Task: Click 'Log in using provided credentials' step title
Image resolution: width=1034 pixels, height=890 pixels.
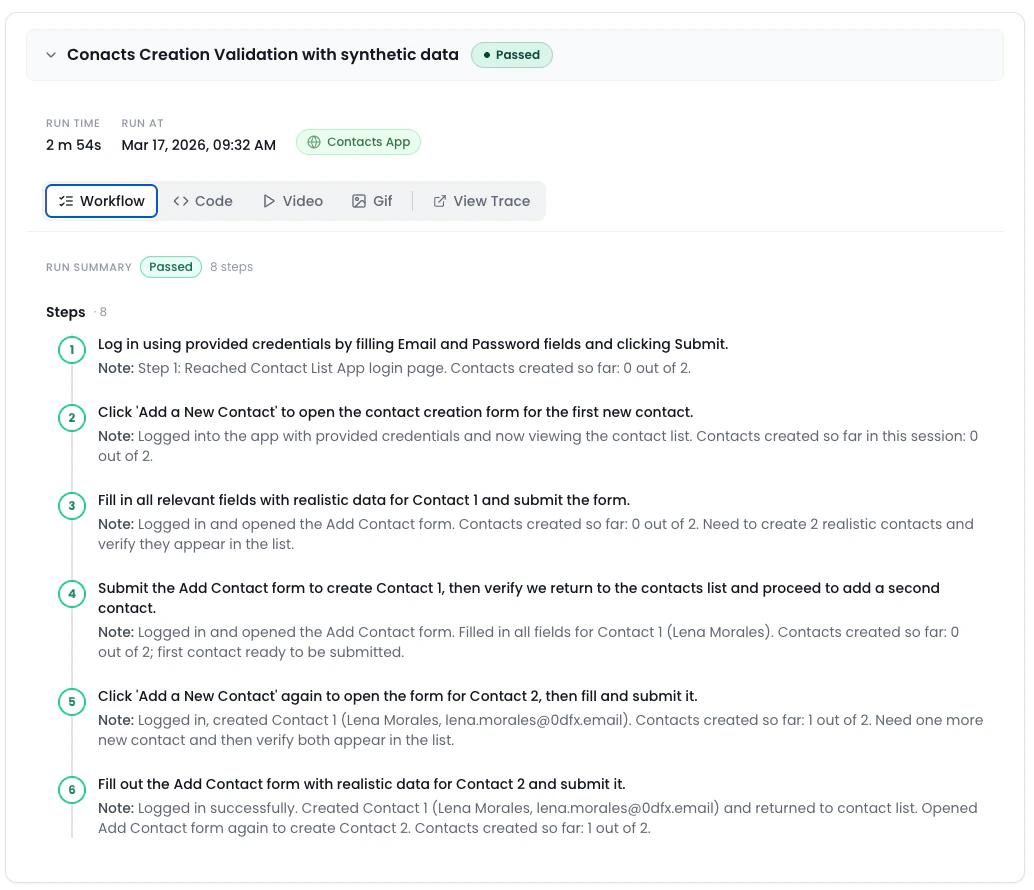Action: pyautogui.click(x=413, y=344)
